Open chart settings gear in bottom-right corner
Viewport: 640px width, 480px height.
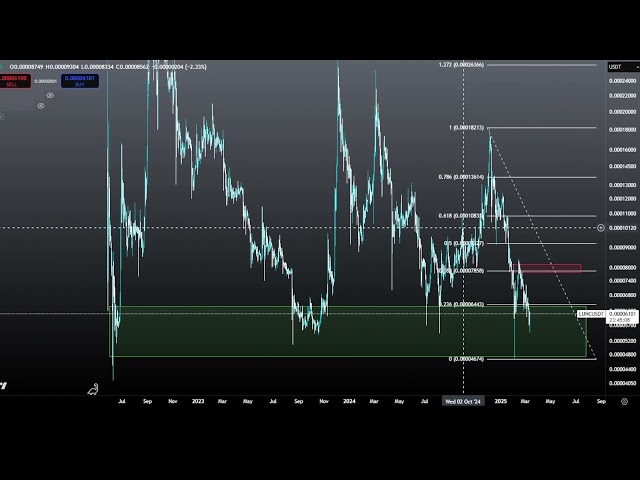pyautogui.click(x=624, y=401)
